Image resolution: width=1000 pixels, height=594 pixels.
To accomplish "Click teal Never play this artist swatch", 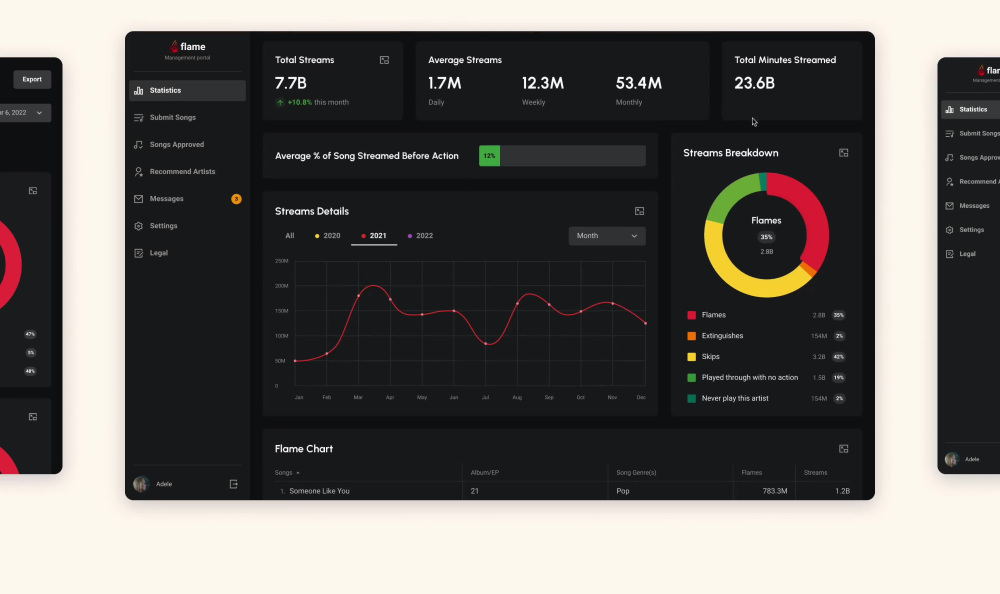I will (x=691, y=399).
